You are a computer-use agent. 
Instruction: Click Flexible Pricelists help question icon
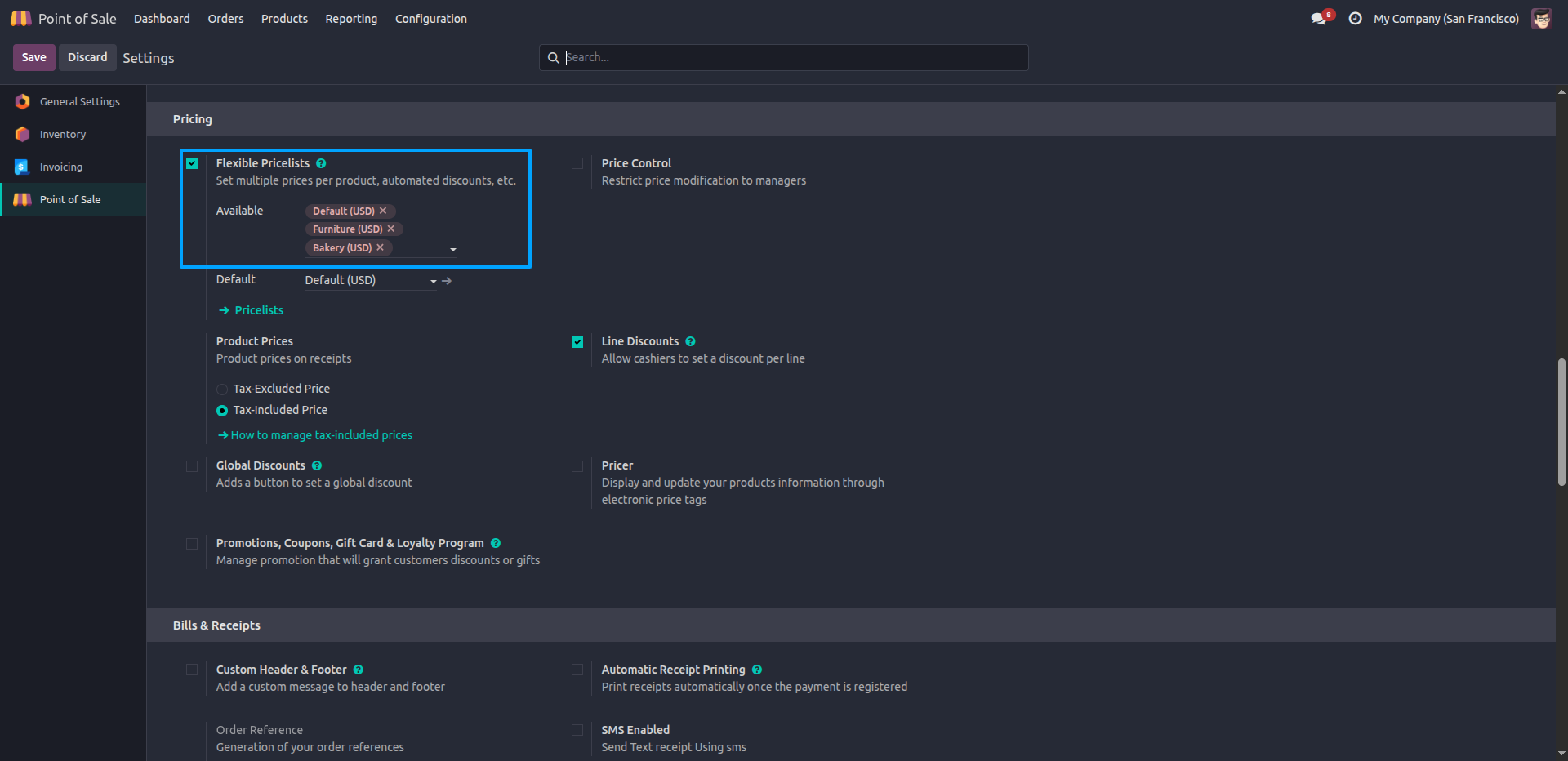(321, 163)
